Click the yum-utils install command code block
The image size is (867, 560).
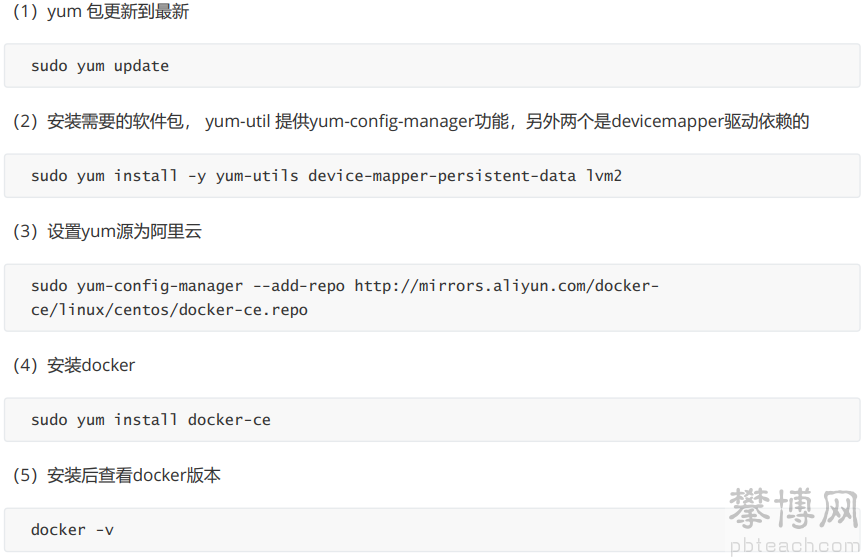click(432, 176)
